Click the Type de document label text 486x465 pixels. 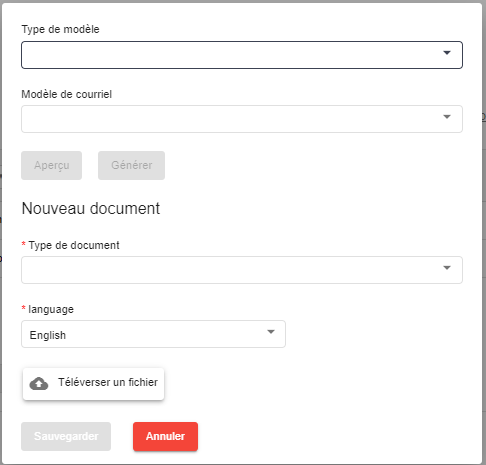(x=74, y=245)
